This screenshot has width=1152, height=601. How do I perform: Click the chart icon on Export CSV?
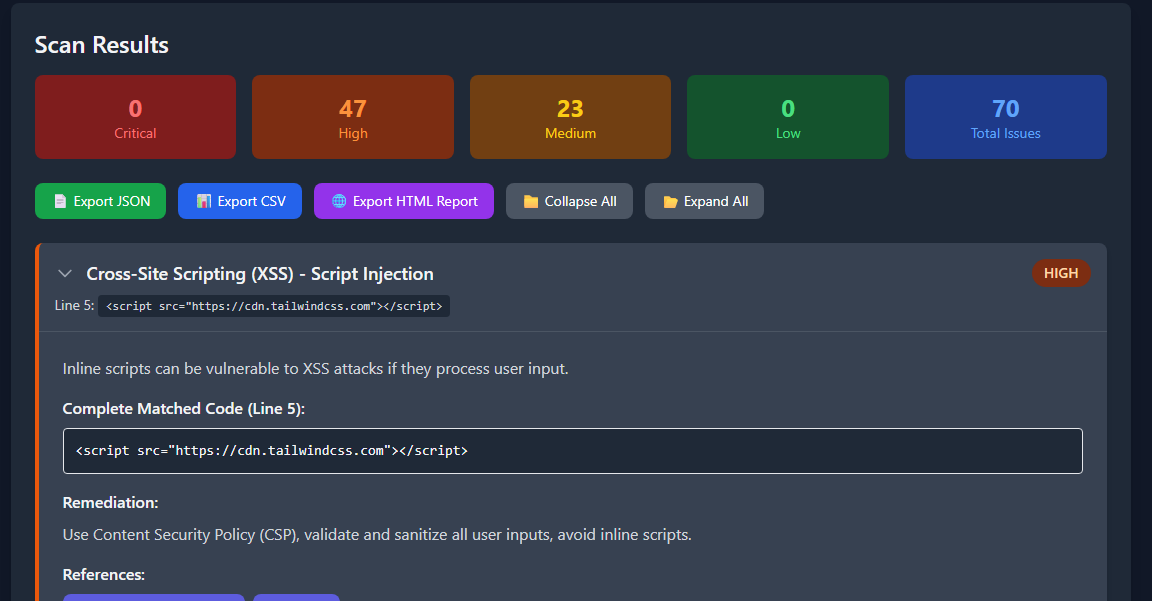[204, 201]
